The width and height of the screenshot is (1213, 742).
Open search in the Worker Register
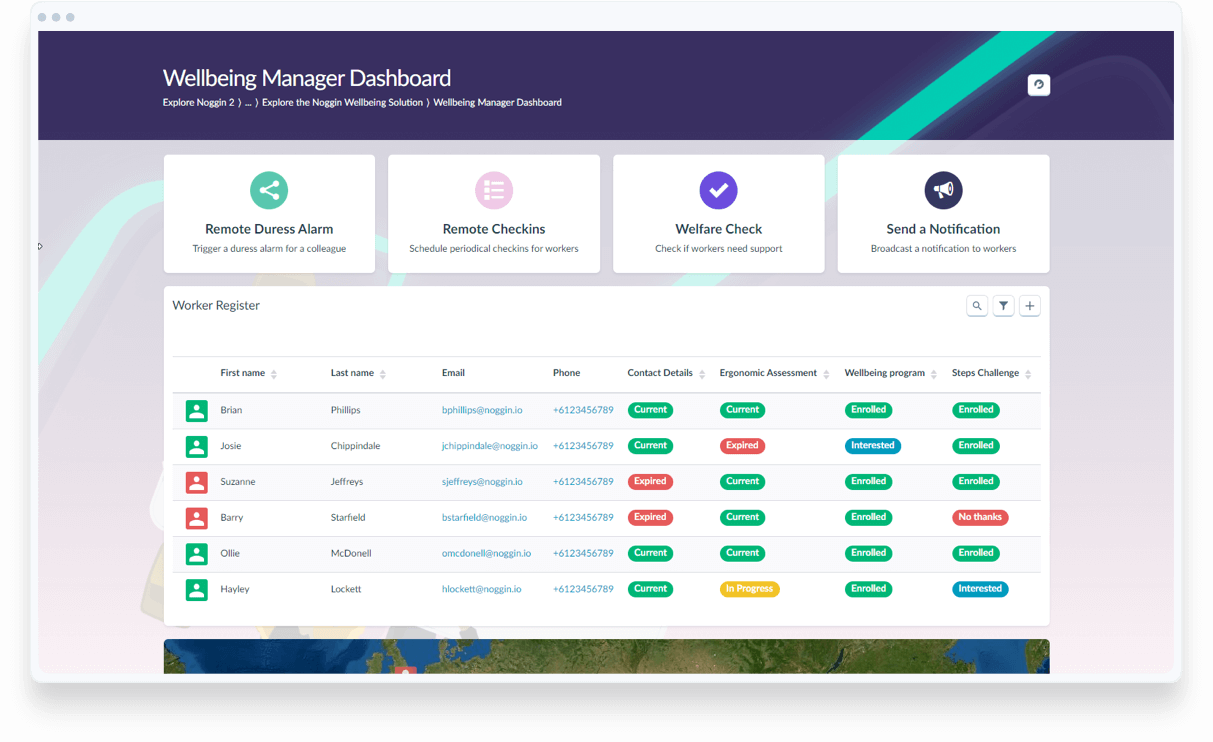(x=977, y=306)
